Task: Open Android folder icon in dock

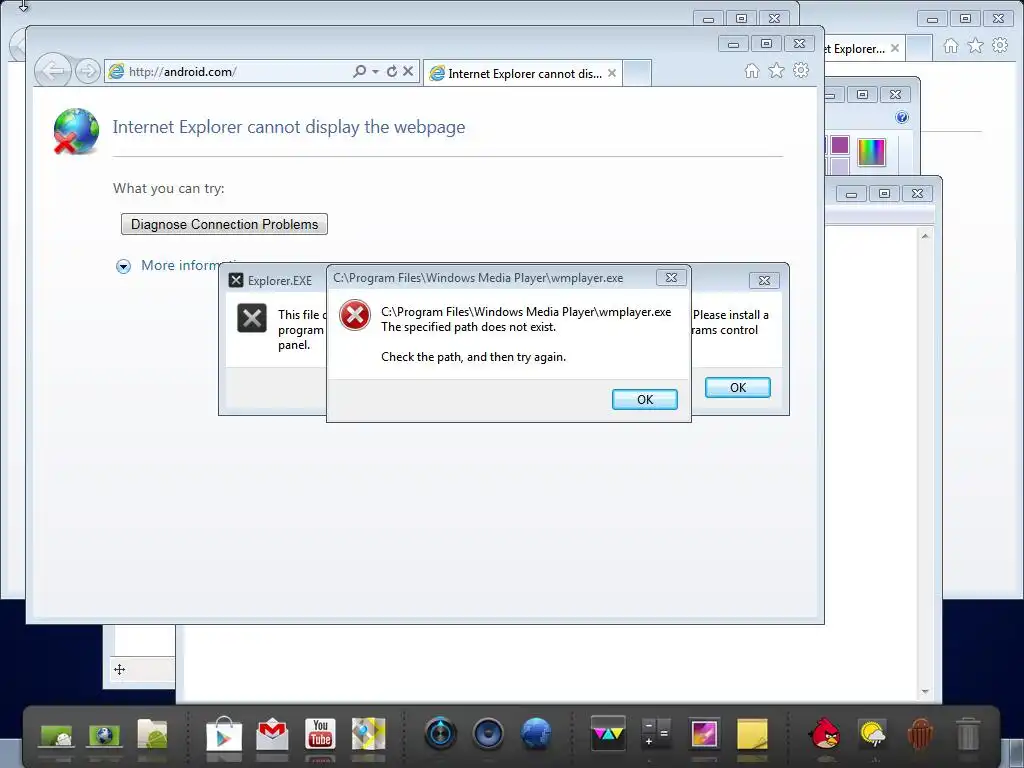Action: tap(153, 734)
